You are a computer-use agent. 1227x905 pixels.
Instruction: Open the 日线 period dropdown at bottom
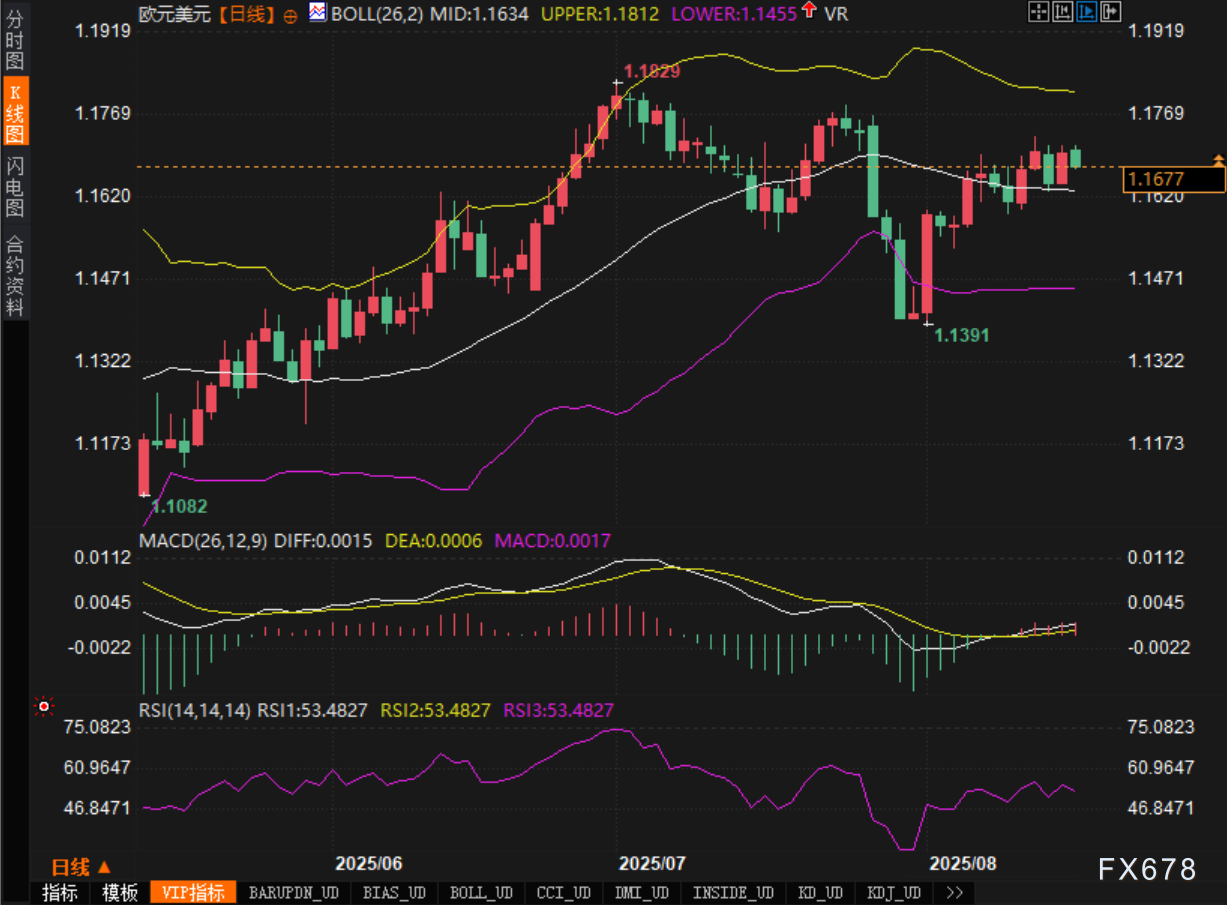82,867
